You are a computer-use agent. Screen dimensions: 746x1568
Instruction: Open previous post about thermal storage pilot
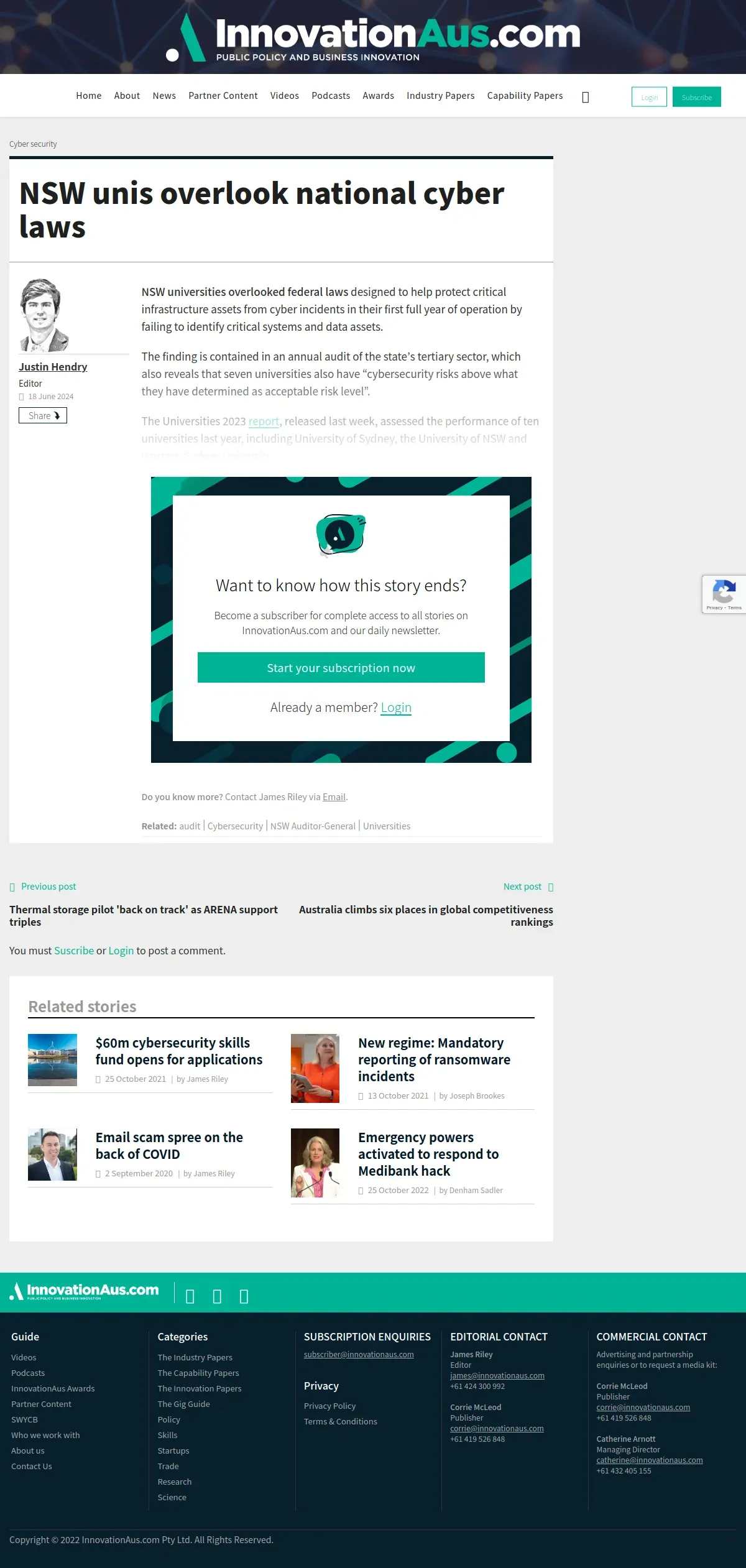[144, 916]
